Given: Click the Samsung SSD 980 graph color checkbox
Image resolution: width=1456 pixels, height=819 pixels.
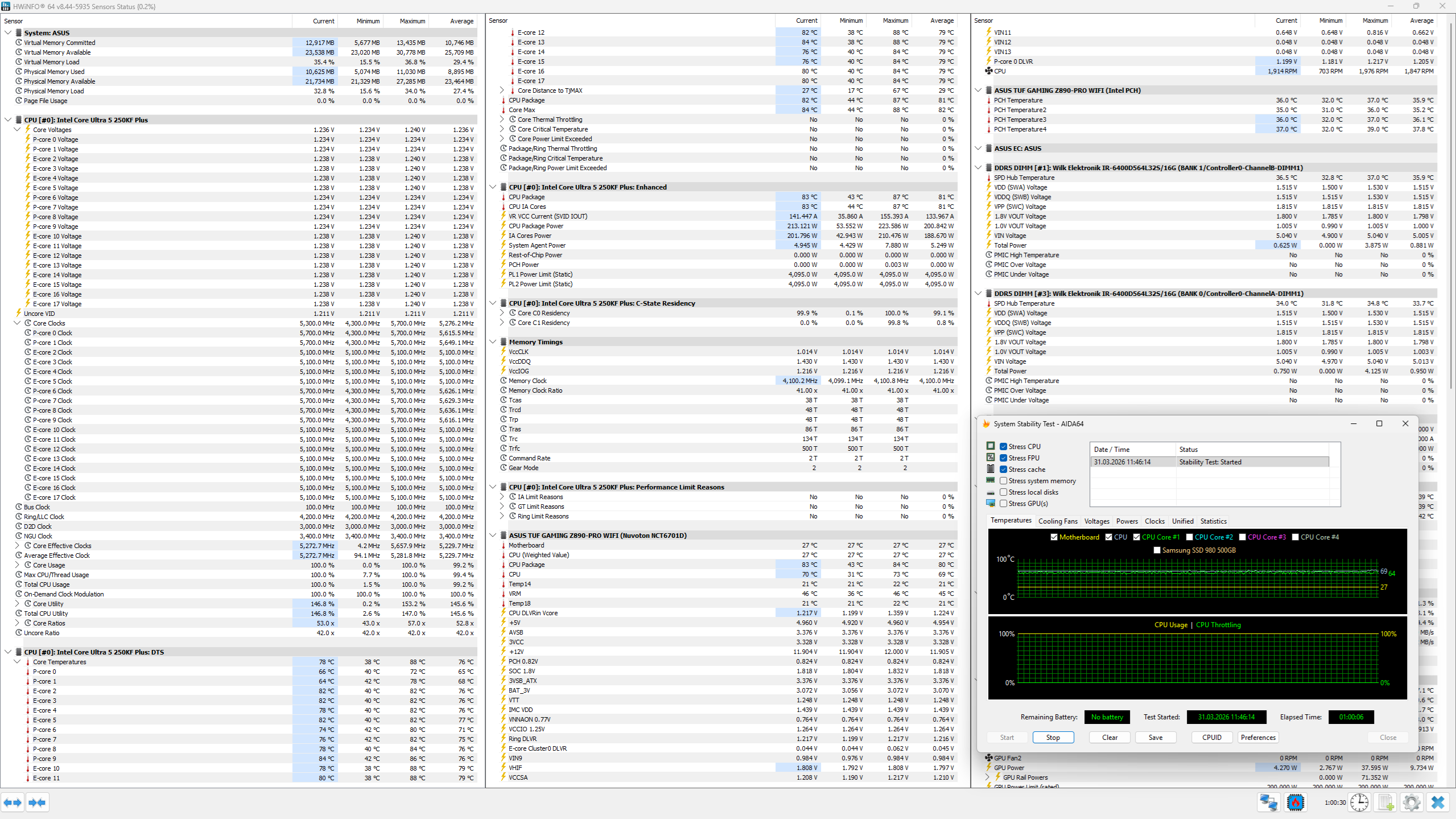Looking at the screenshot, I should [1157, 550].
